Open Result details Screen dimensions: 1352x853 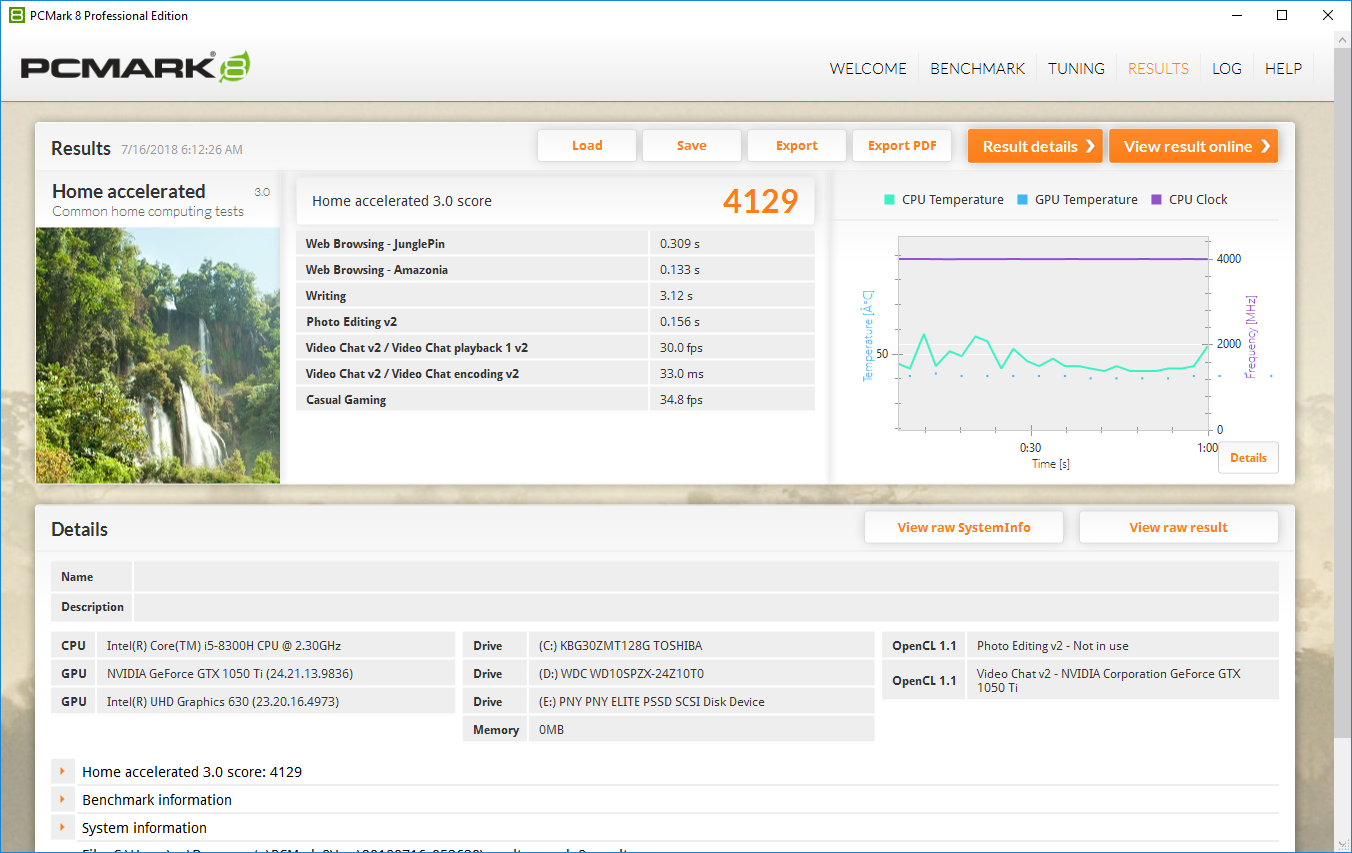[1035, 146]
